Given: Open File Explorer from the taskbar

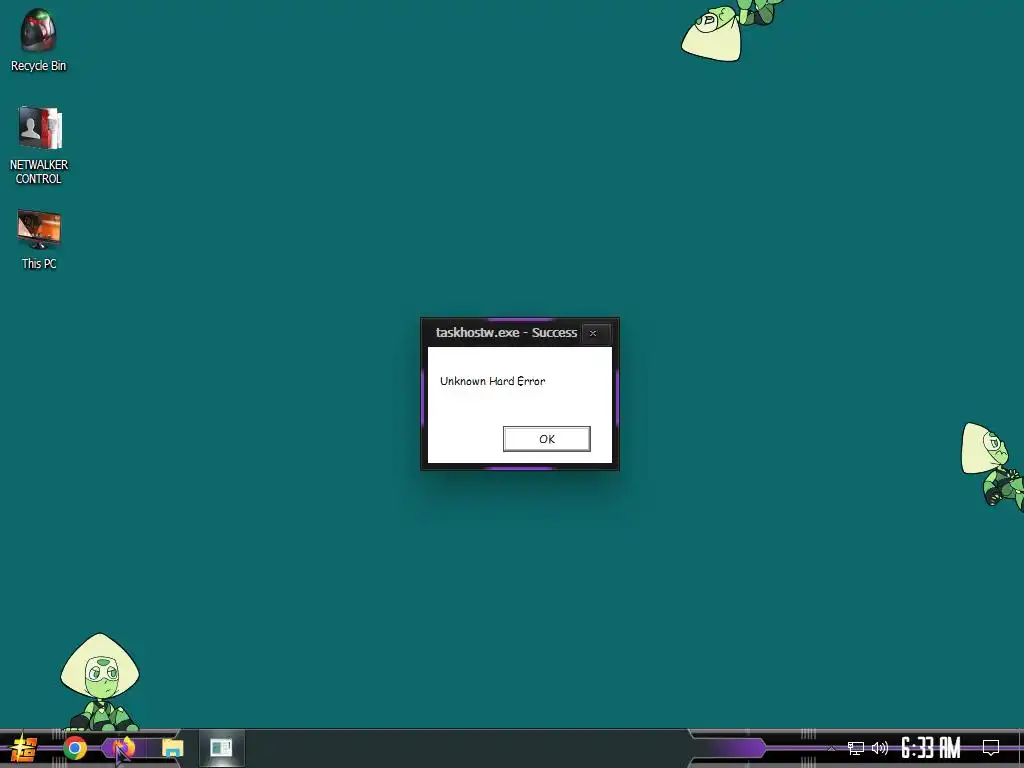Looking at the screenshot, I should coord(173,748).
